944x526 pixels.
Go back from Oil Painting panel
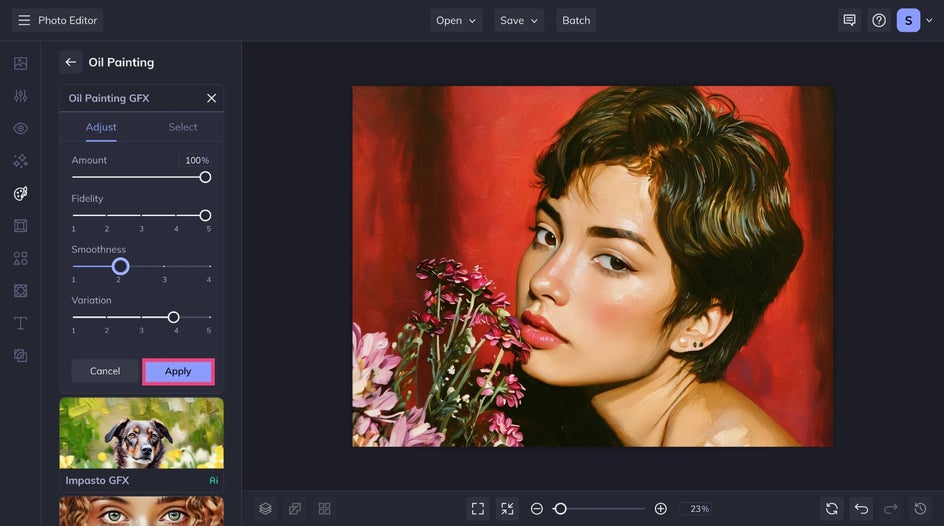coord(70,62)
